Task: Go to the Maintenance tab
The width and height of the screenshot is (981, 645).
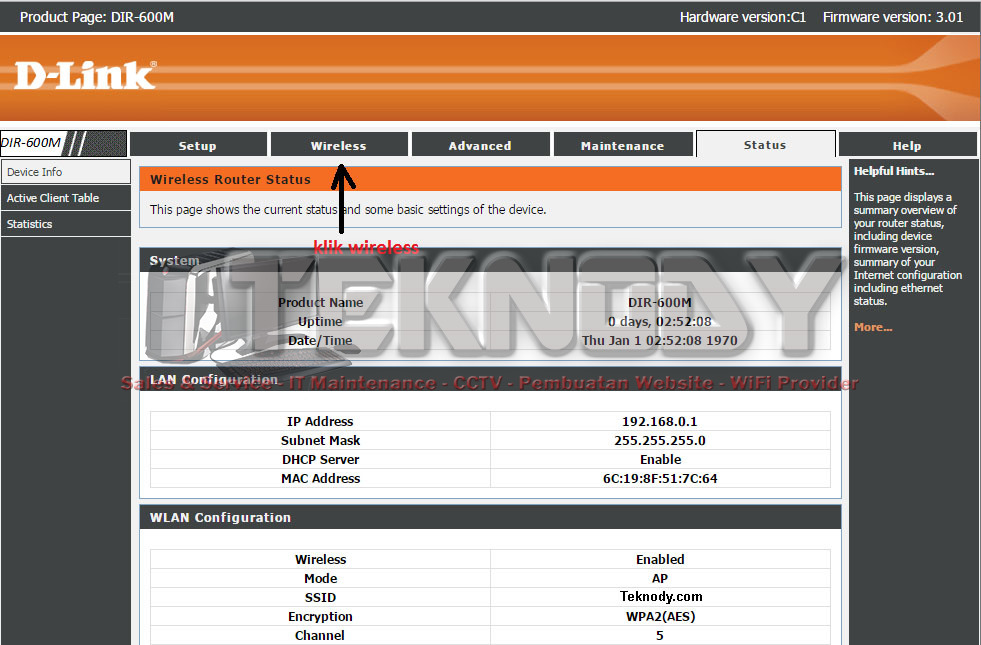Action: 623,145
